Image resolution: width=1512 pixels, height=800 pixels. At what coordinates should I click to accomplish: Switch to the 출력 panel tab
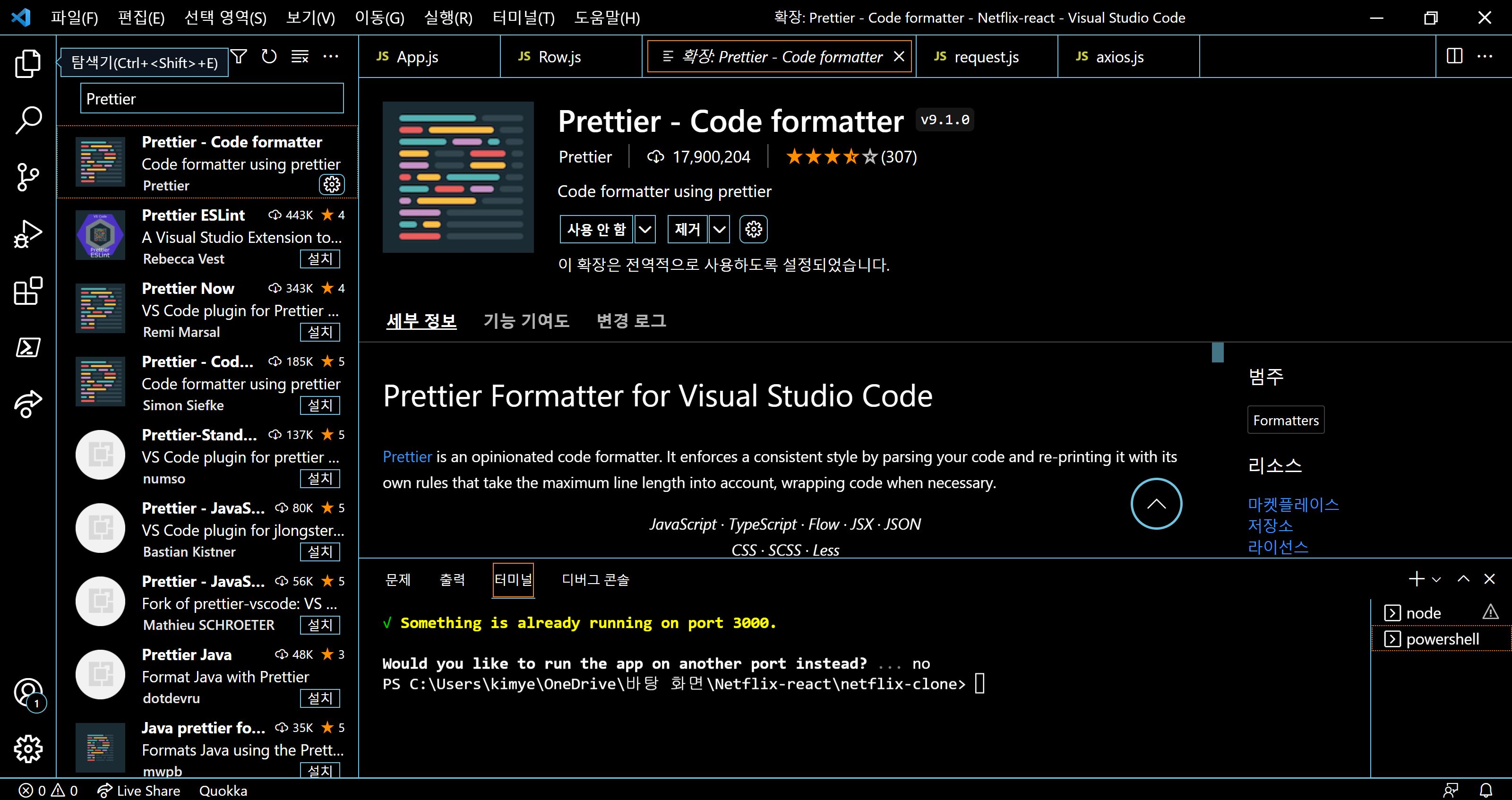(452, 579)
